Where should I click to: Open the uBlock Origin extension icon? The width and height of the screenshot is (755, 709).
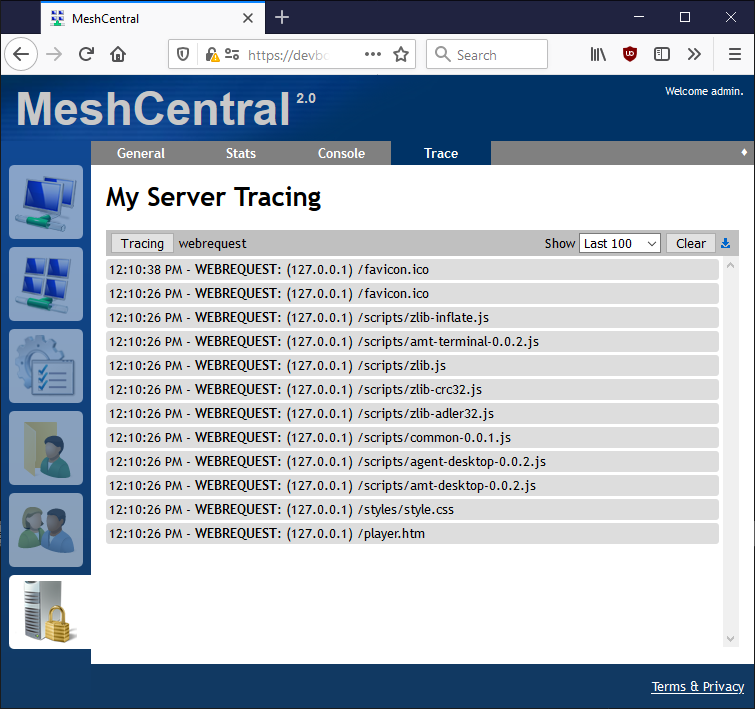tap(630, 54)
